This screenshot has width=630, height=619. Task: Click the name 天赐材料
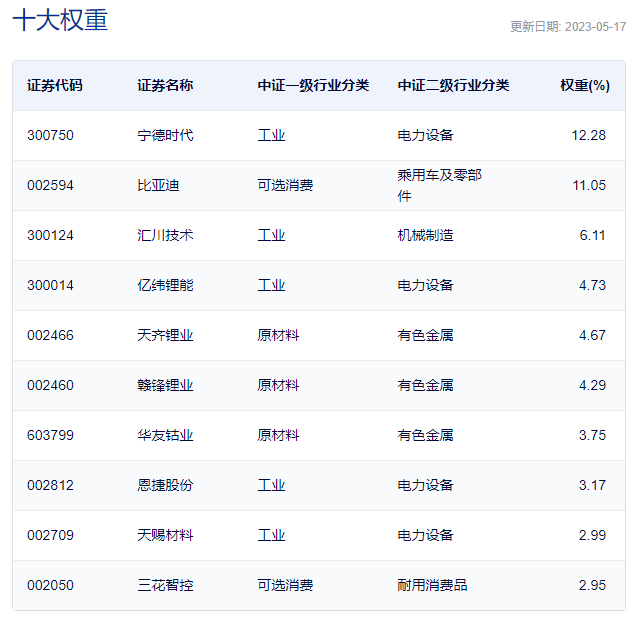(x=165, y=535)
